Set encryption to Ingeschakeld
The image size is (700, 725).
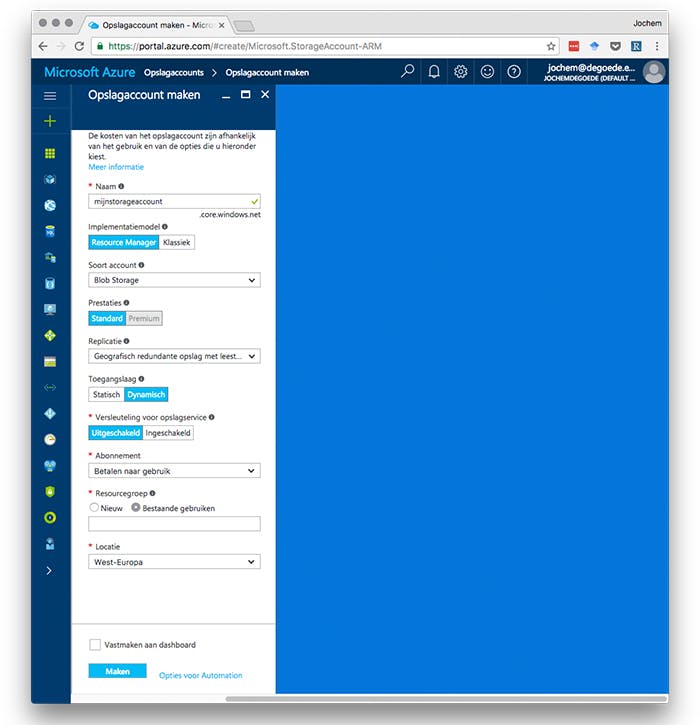point(168,433)
